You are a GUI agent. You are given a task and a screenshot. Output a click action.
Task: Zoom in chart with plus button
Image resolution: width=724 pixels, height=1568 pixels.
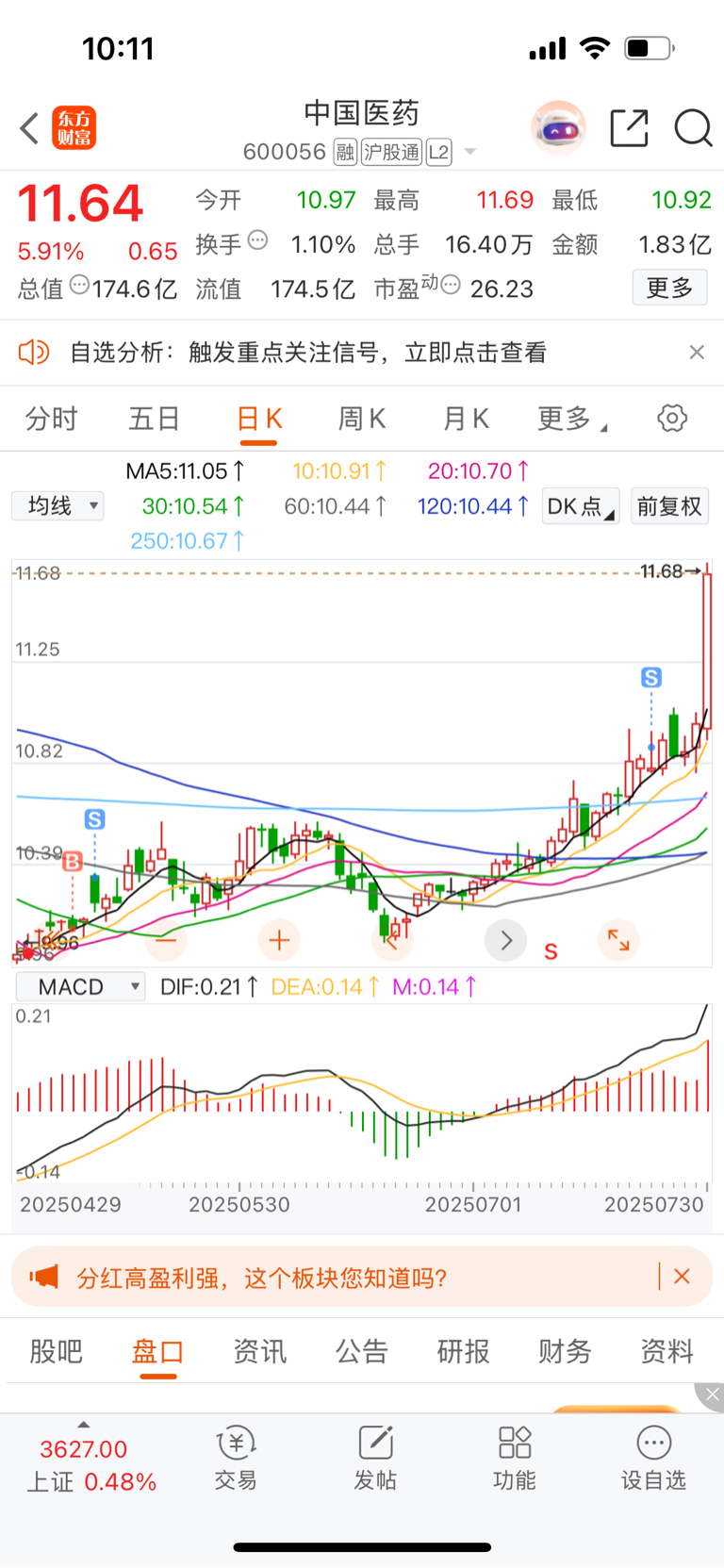pyautogui.click(x=279, y=940)
